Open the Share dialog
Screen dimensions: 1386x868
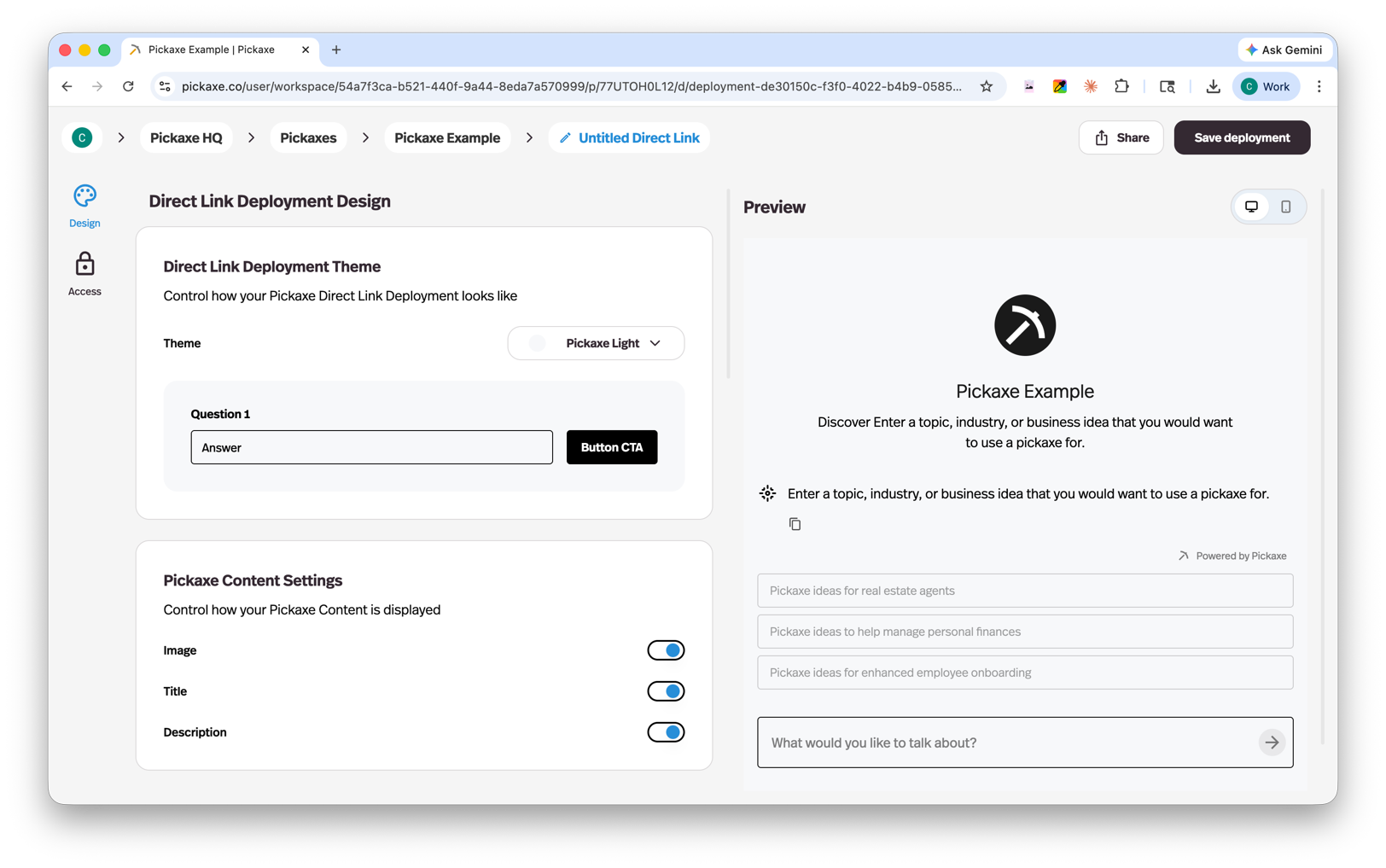[x=1121, y=137]
